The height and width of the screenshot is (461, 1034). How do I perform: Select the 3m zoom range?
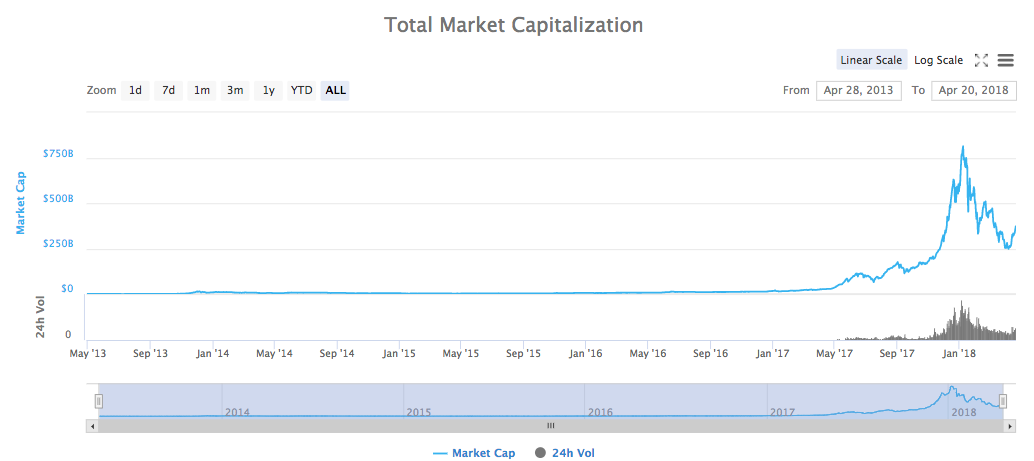[x=235, y=91]
